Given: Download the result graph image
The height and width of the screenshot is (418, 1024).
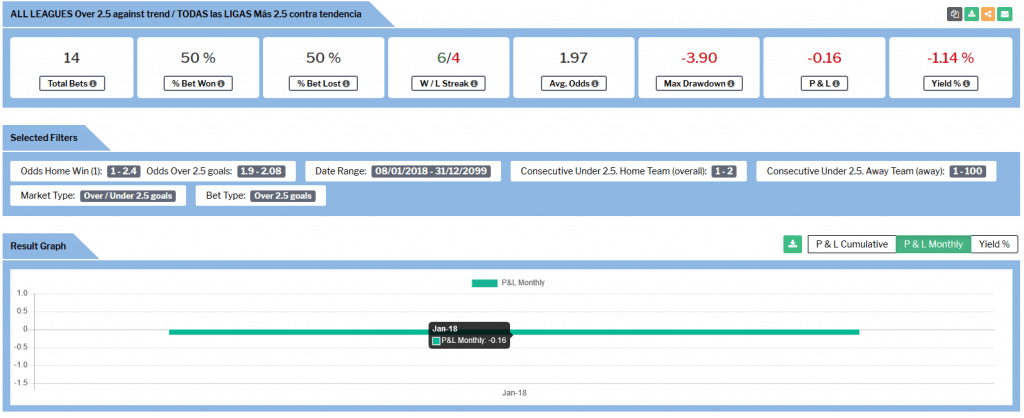Looking at the screenshot, I should pos(792,244).
